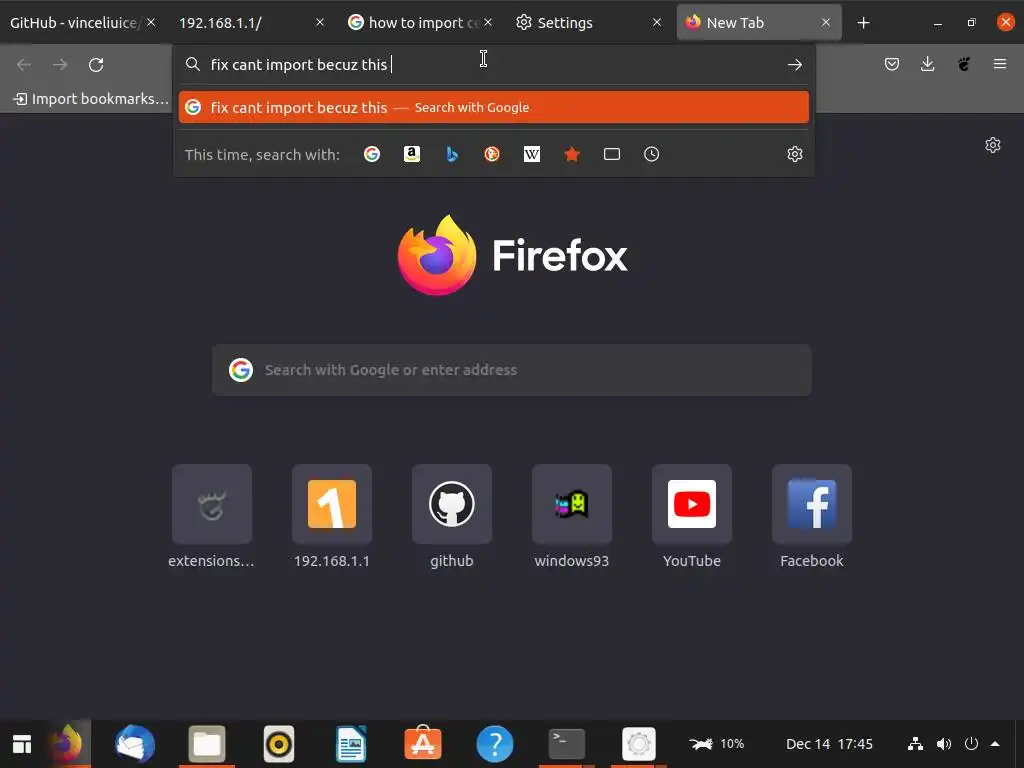1024x768 pixels.
Task: Search this time with Amazon
Action: (x=411, y=154)
